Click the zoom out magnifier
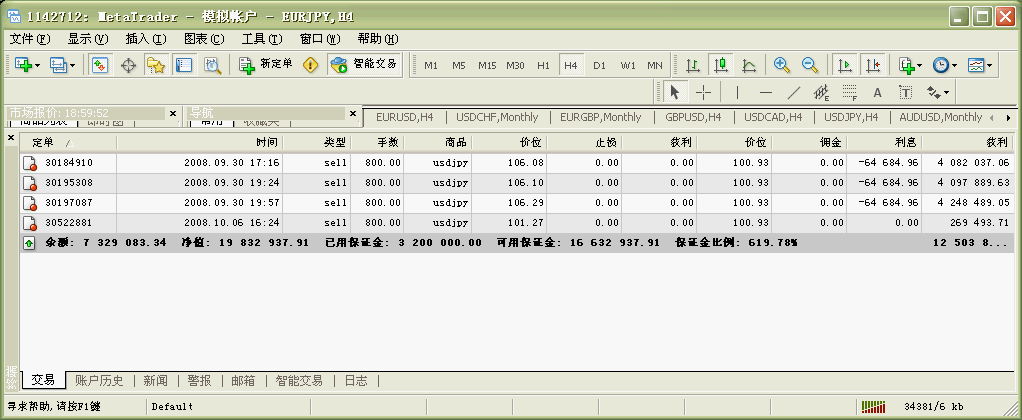 (810, 65)
